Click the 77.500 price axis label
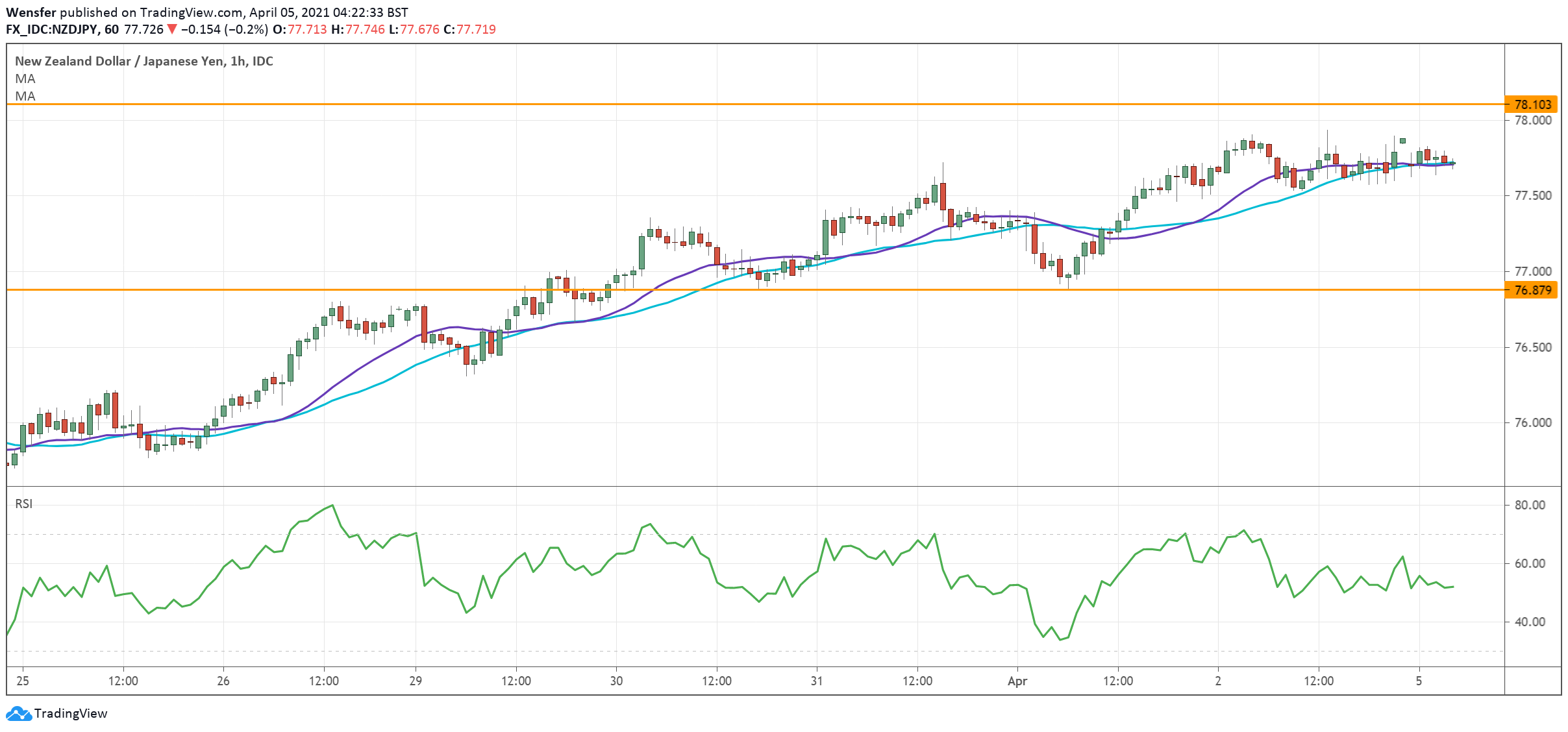Image resolution: width=1568 pixels, height=732 pixels. pos(1532,195)
